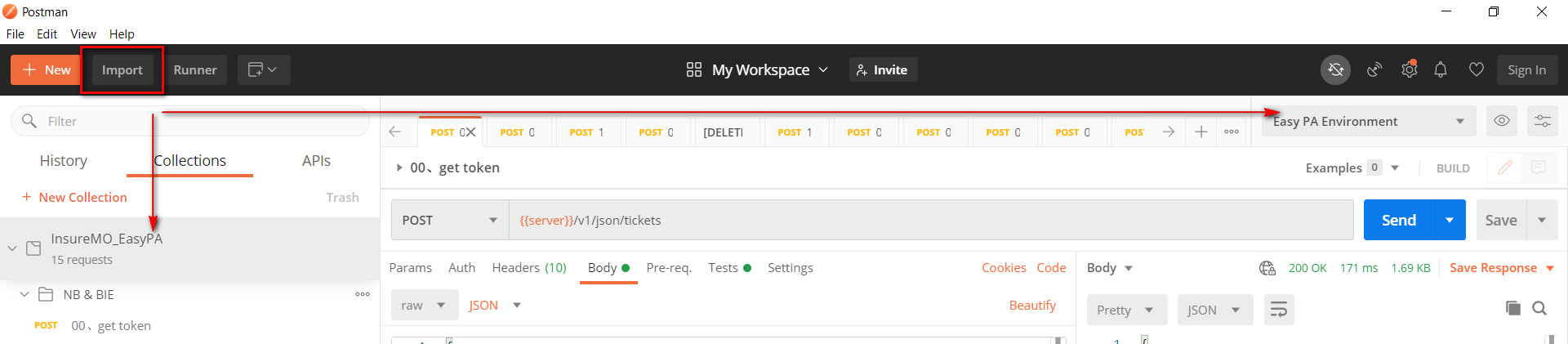Open request Settings tab

[791, 267]
